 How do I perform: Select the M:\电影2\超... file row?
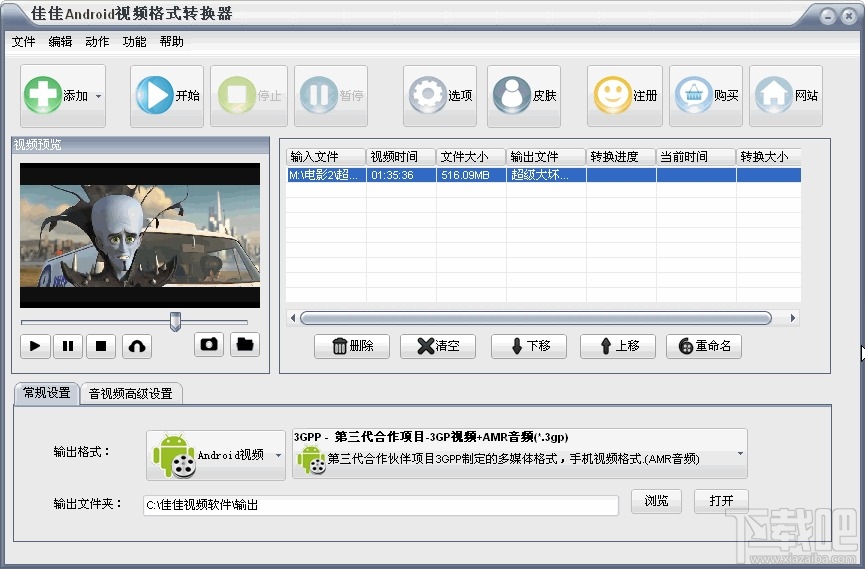[x=543, y=175]
